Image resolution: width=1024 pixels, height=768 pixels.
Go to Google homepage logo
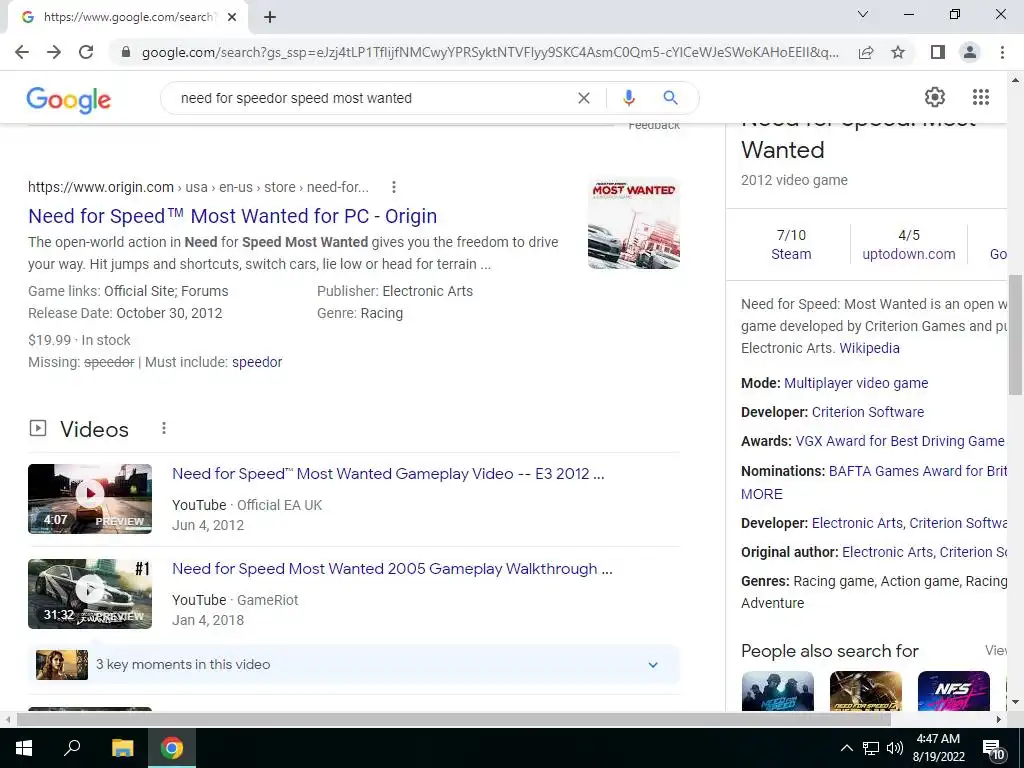69,99
